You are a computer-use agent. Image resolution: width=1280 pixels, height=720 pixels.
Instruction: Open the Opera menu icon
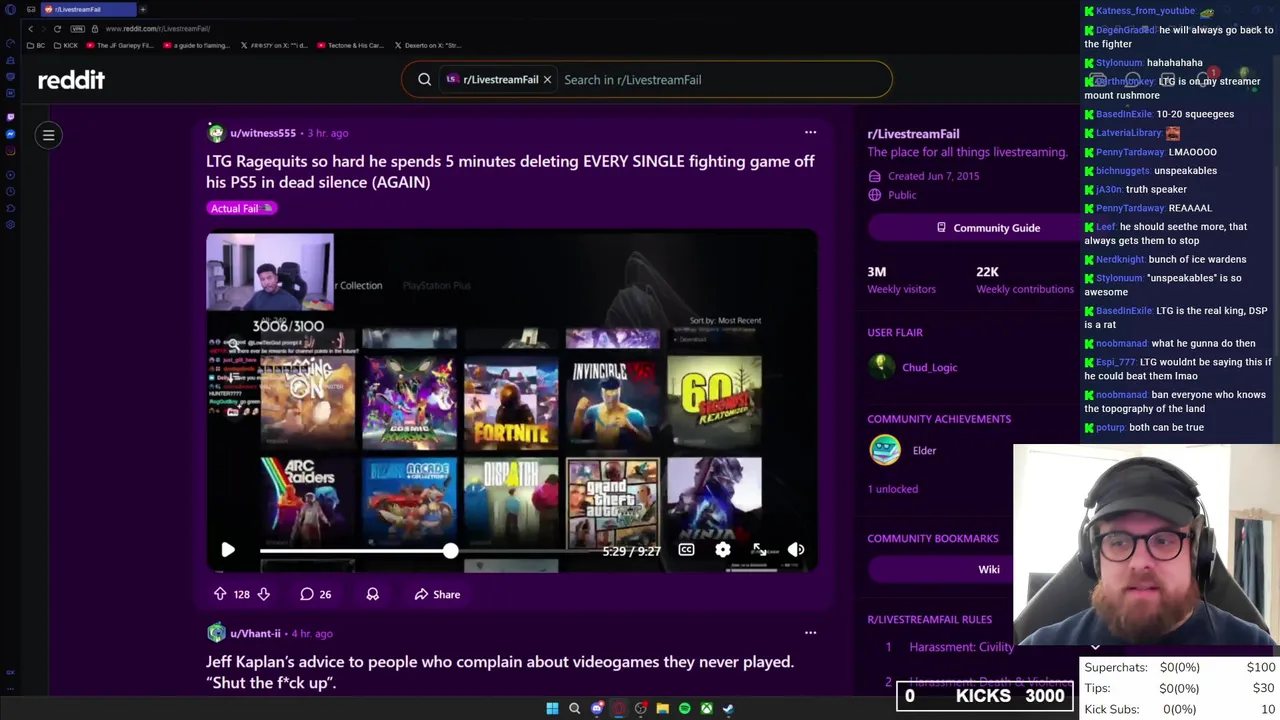(10, 9)
